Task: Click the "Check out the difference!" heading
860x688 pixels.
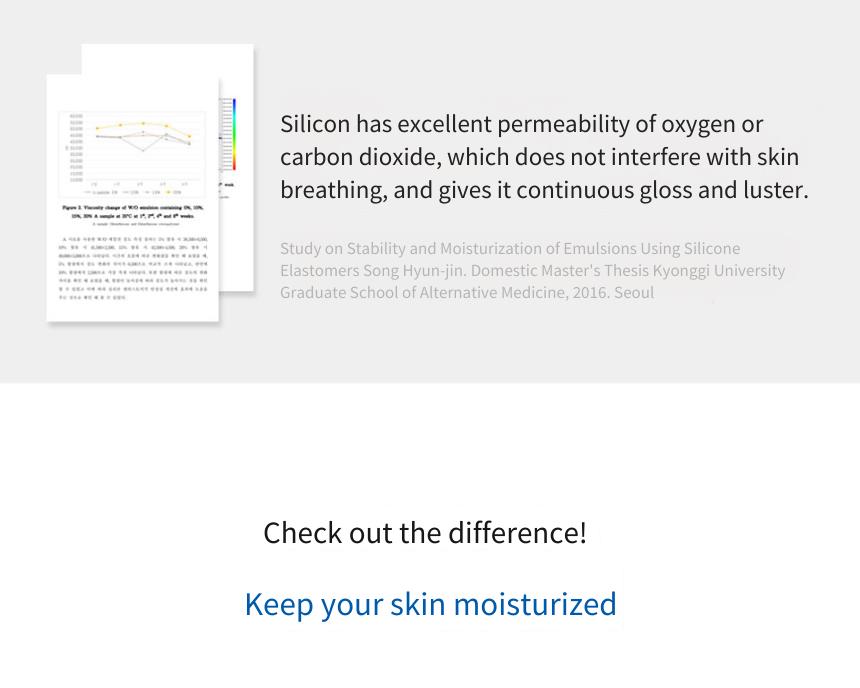Action: (x=425, y=533)
